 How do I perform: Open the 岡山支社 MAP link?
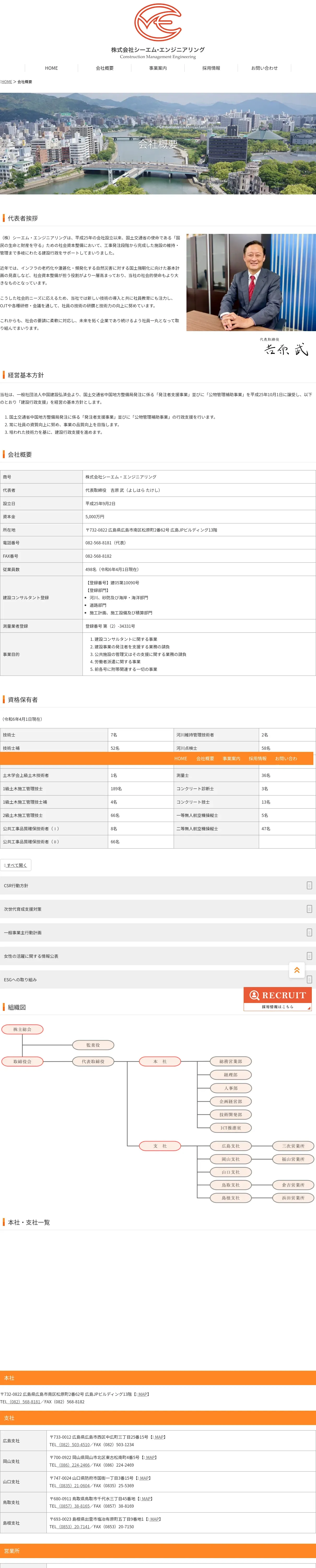149,1457
